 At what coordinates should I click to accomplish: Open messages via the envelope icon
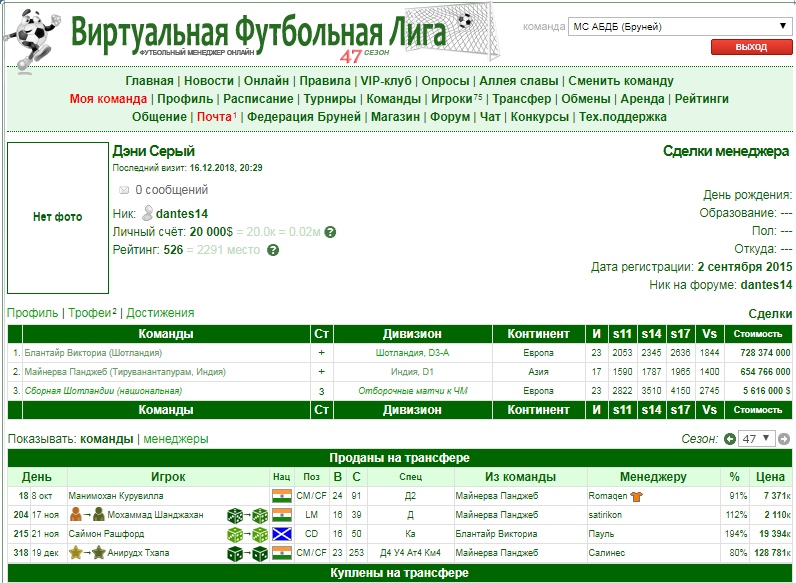point(124,190)
